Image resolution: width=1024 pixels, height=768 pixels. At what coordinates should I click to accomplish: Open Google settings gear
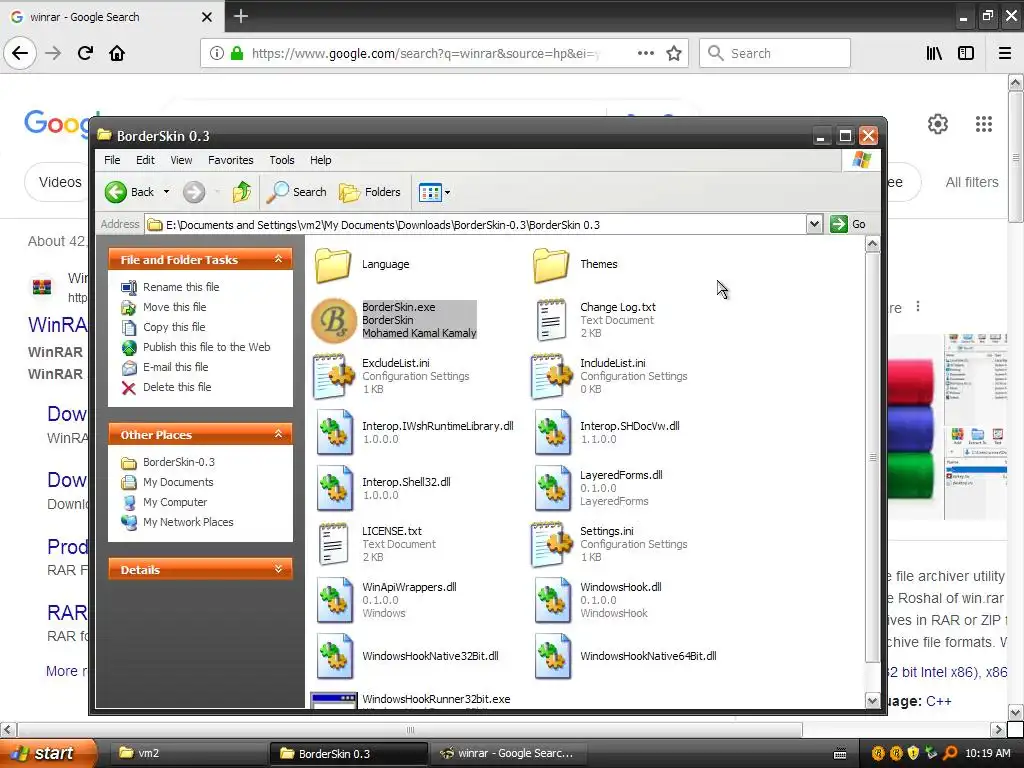pos(938,124)
